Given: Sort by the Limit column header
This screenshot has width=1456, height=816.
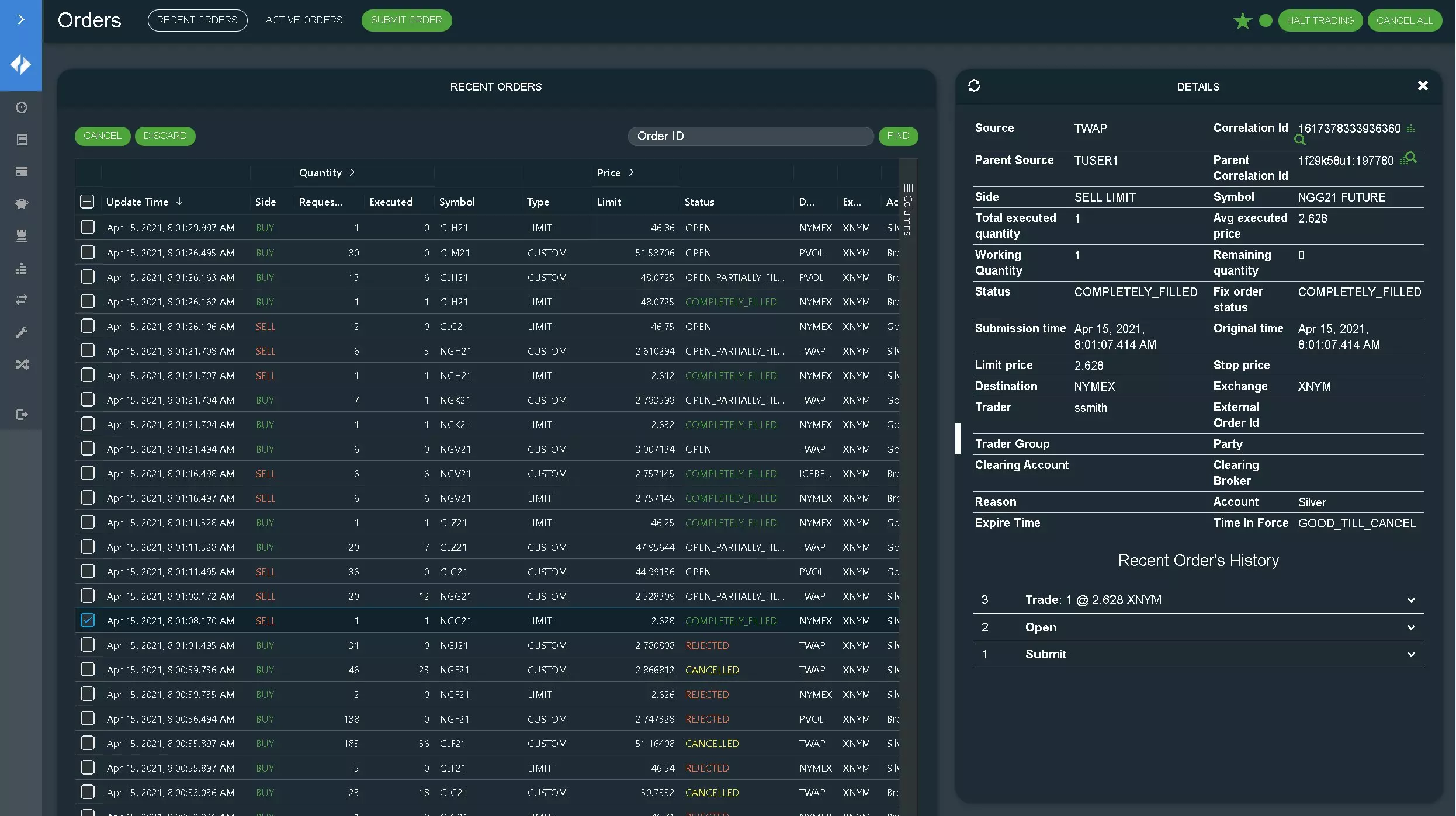Looking at the screenshot, I should point(609,202).
